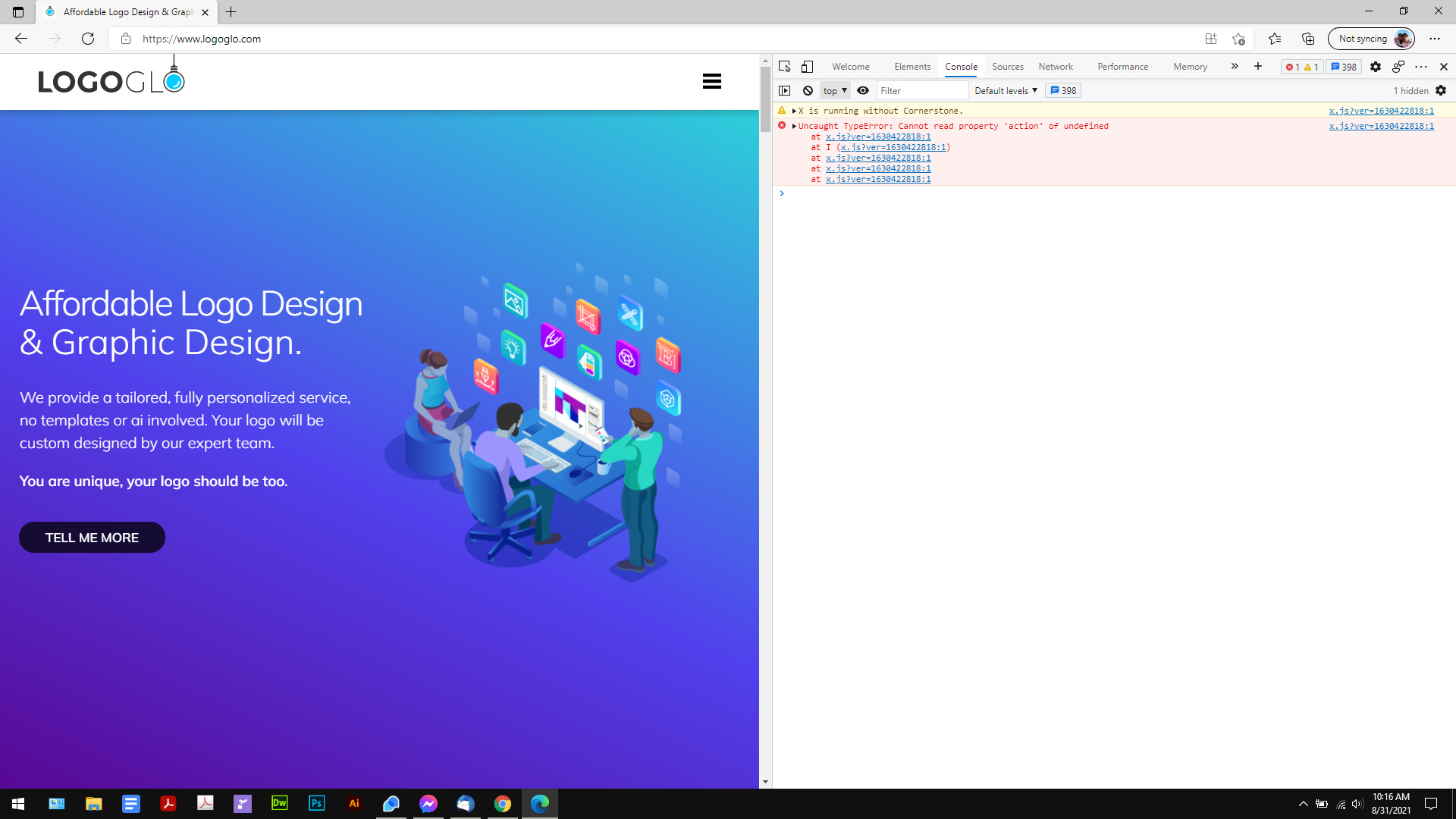Click the eye live expression icon
1456x819 pixels.
(863, 90)
